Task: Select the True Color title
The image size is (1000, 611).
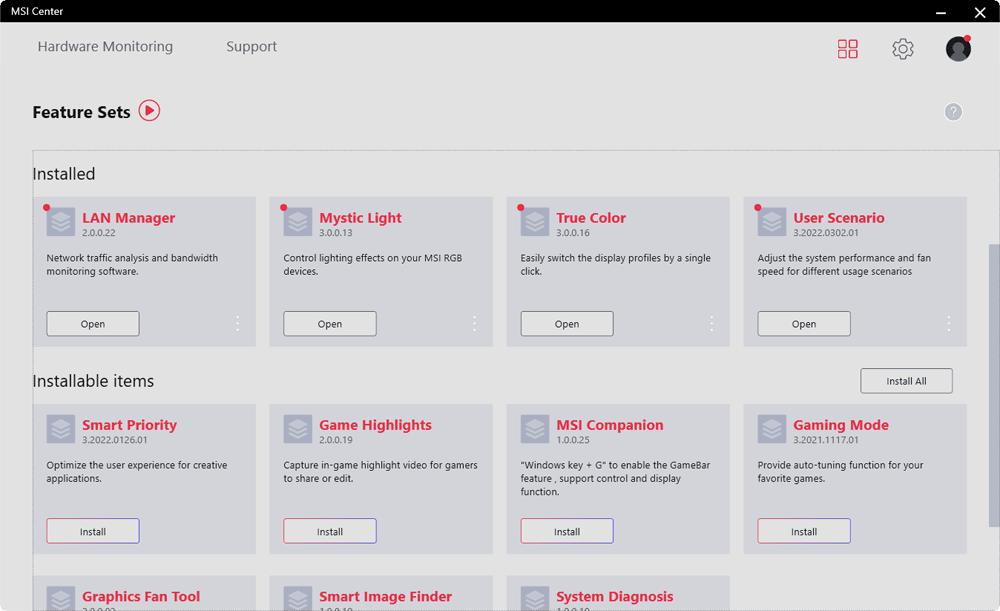Action: coord(591,217)
